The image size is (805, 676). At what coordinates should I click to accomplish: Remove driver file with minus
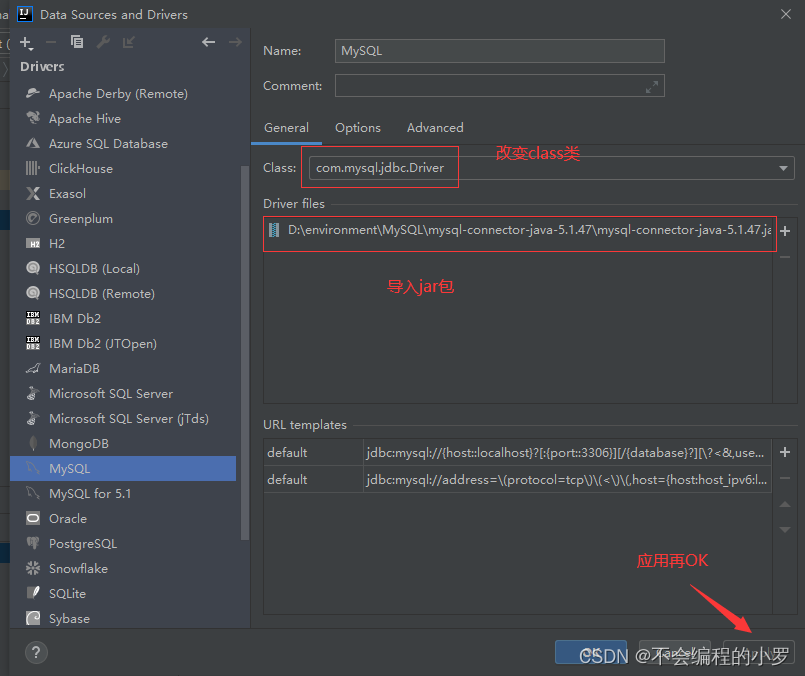785,257
